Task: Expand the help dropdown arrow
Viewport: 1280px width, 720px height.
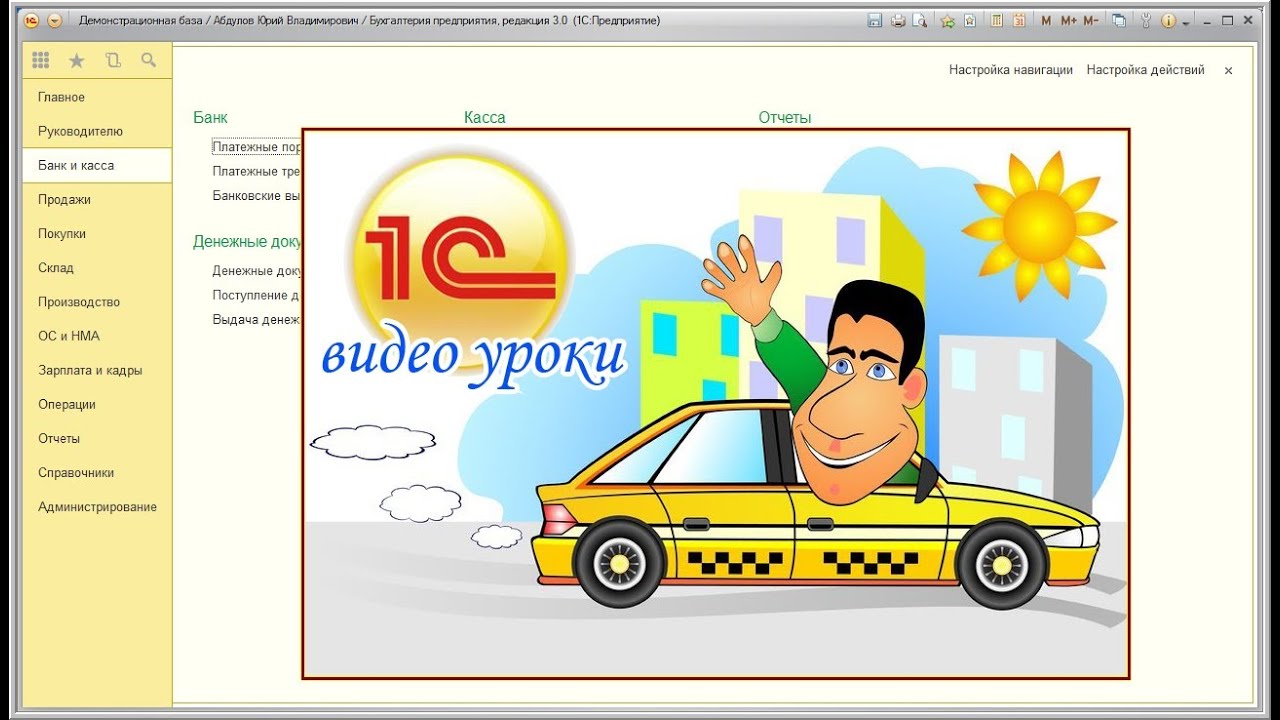Action: (x=1186, y=21)
